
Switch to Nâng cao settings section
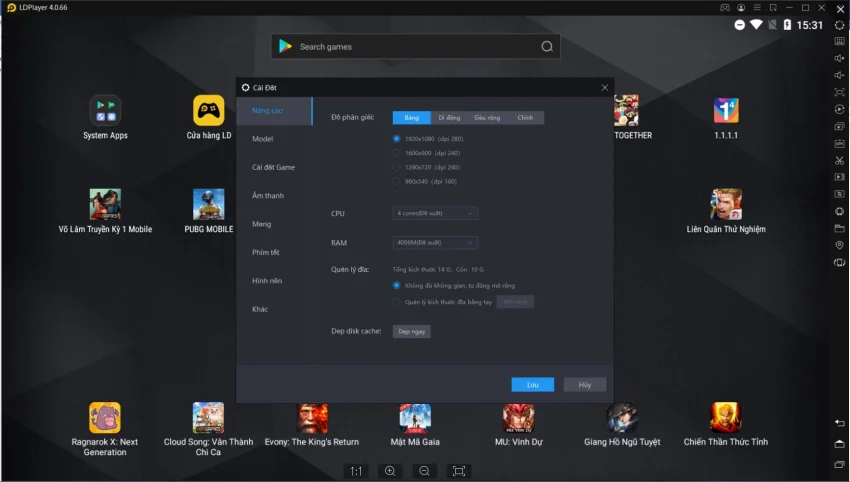point(274,111)
